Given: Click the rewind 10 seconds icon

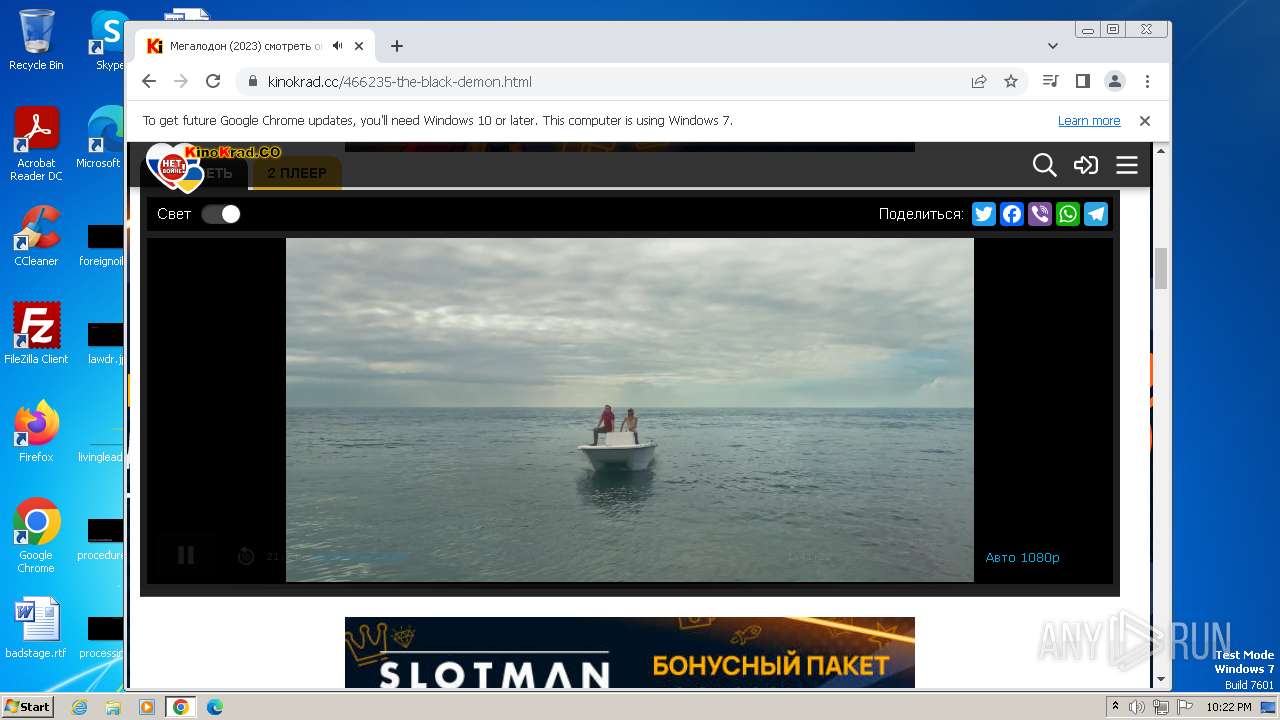Looking at the screenshot, I should [x=246, y=557].
